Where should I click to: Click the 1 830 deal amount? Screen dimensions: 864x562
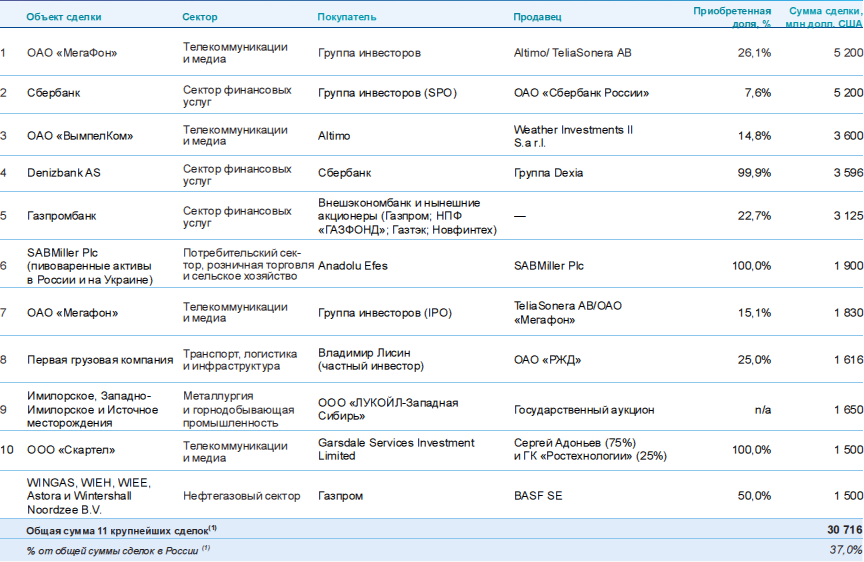848,313
